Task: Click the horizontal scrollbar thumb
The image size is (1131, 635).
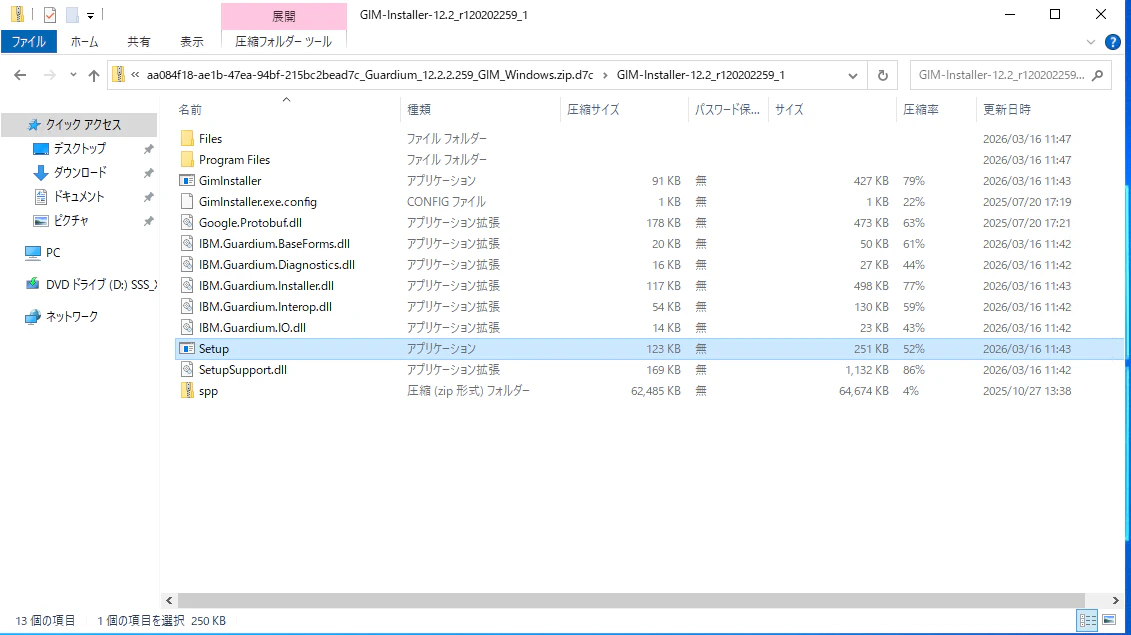Action: coord(631,600)
